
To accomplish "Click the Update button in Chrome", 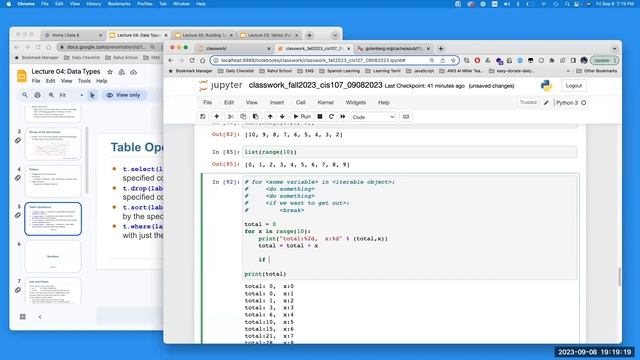I will tap(604, 60).
